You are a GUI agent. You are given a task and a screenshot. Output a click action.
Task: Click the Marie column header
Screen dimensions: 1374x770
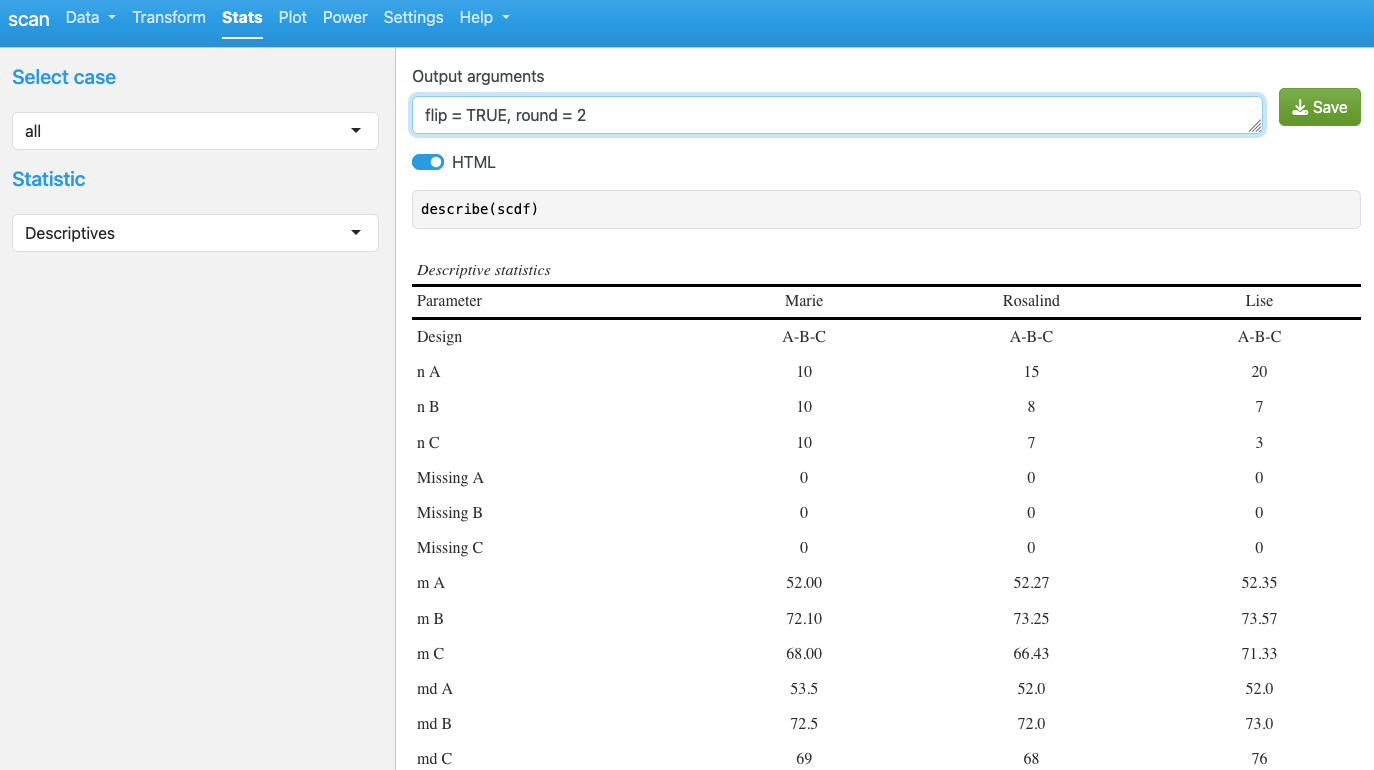(x=804, y=301)
